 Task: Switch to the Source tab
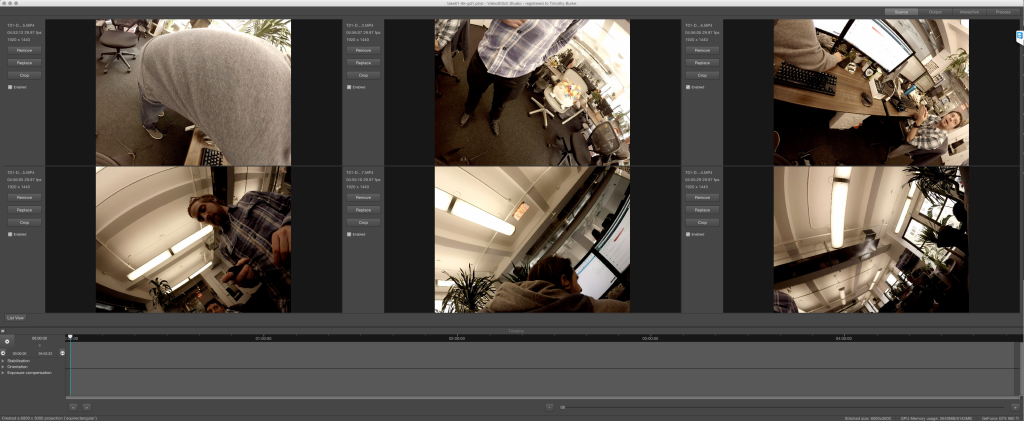pyautogui.click(x=902, y=12)
